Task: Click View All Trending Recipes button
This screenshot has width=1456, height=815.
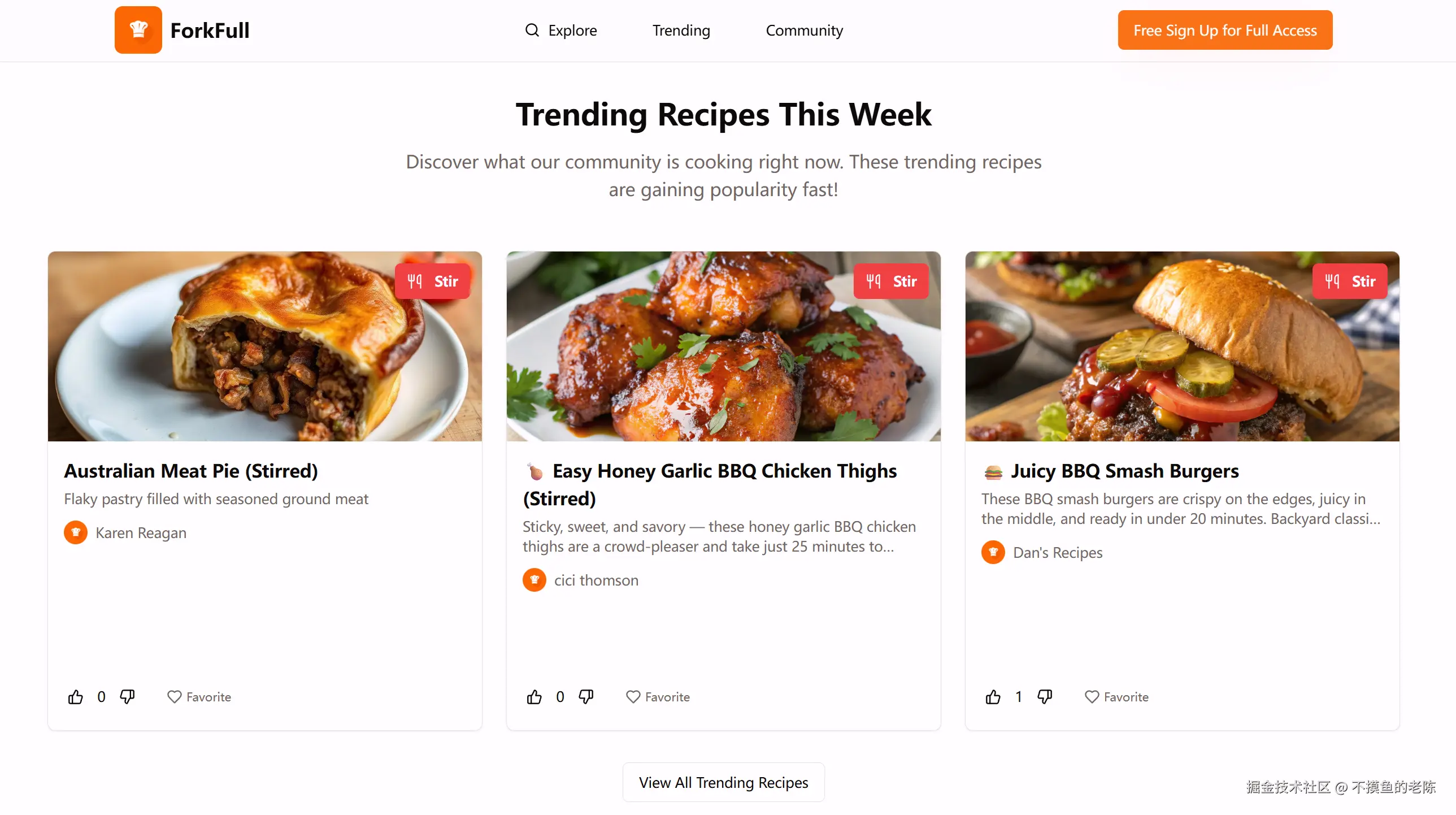Action: 723,782
